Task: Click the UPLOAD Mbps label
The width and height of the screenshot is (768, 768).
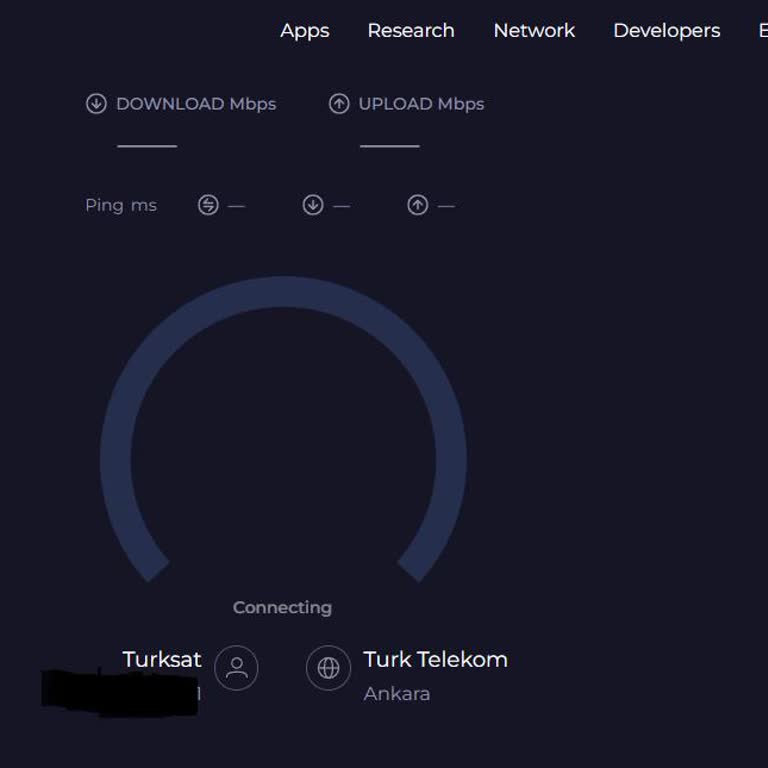Action: [x=421, y=104]
